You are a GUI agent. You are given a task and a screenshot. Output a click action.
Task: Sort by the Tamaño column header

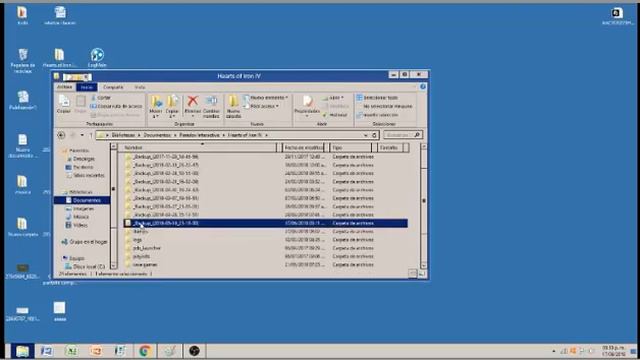tap(390, 147)
